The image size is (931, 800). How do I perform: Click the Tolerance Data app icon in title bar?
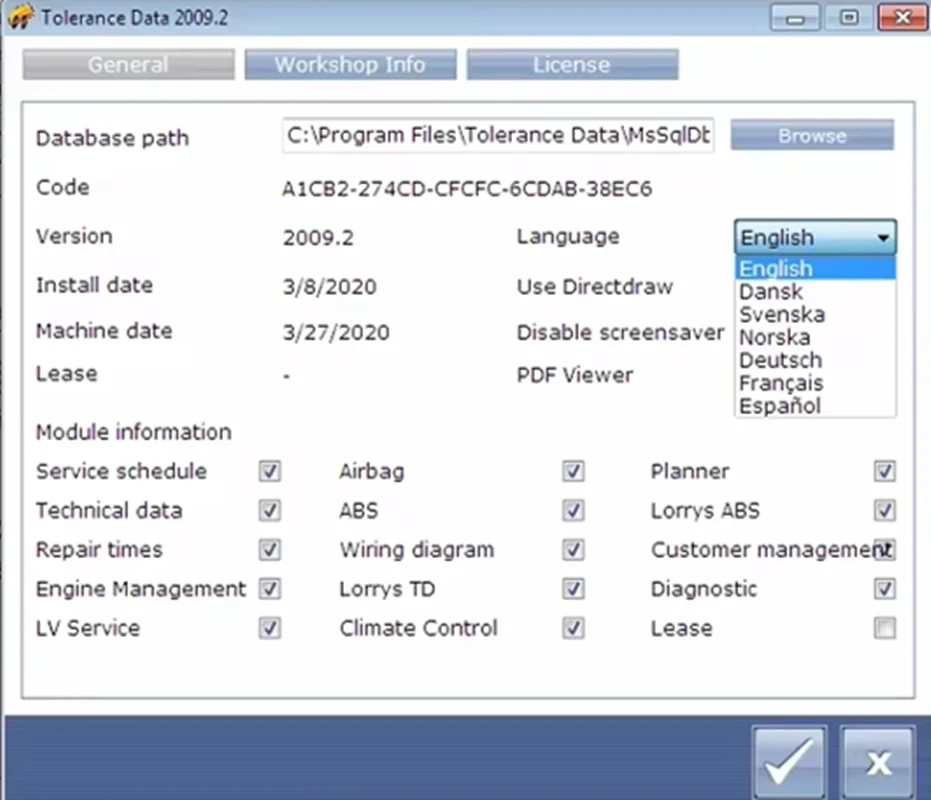point(21,17)
